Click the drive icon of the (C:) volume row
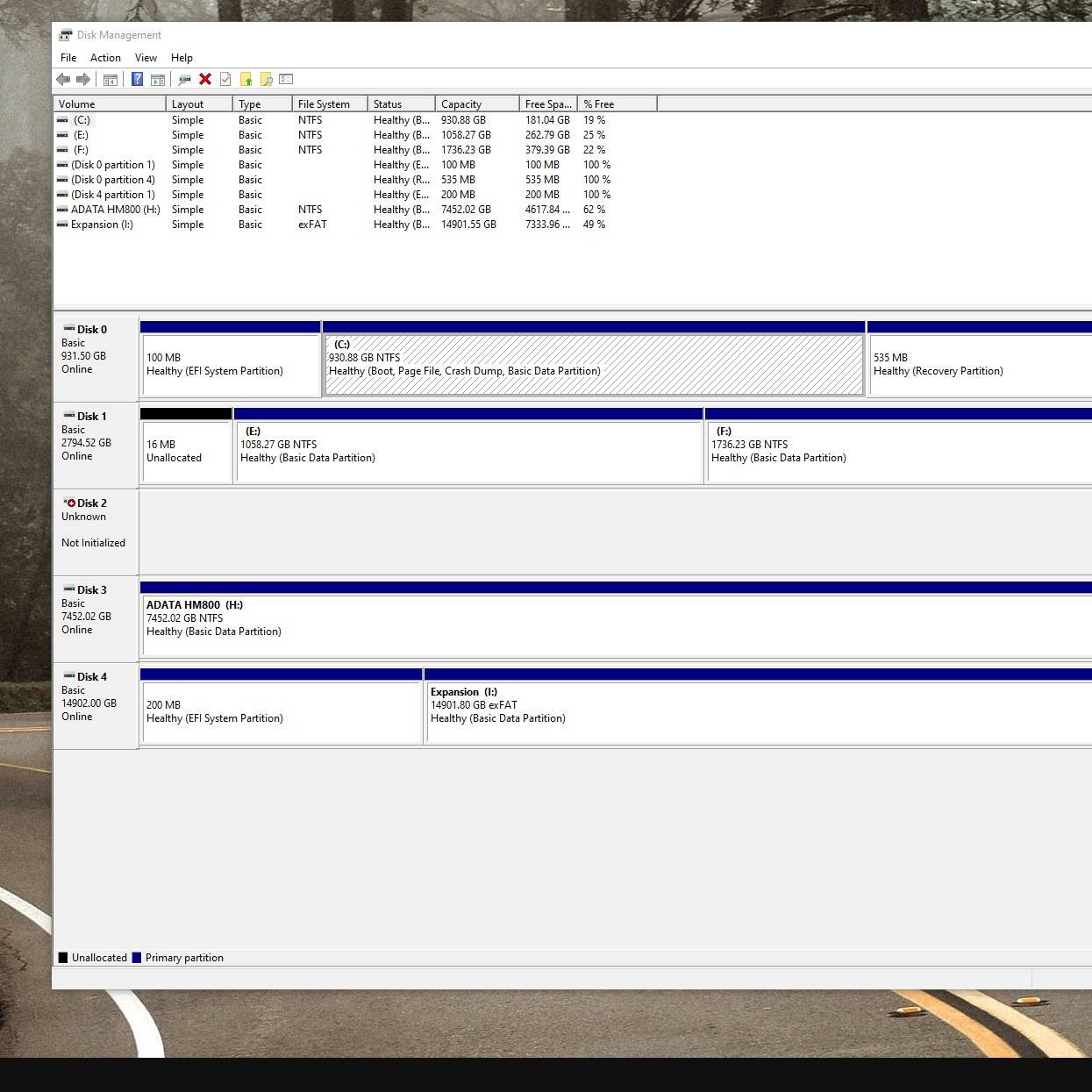Image resolution: width=1092 pixels, height=1092 pixels. 62,120
